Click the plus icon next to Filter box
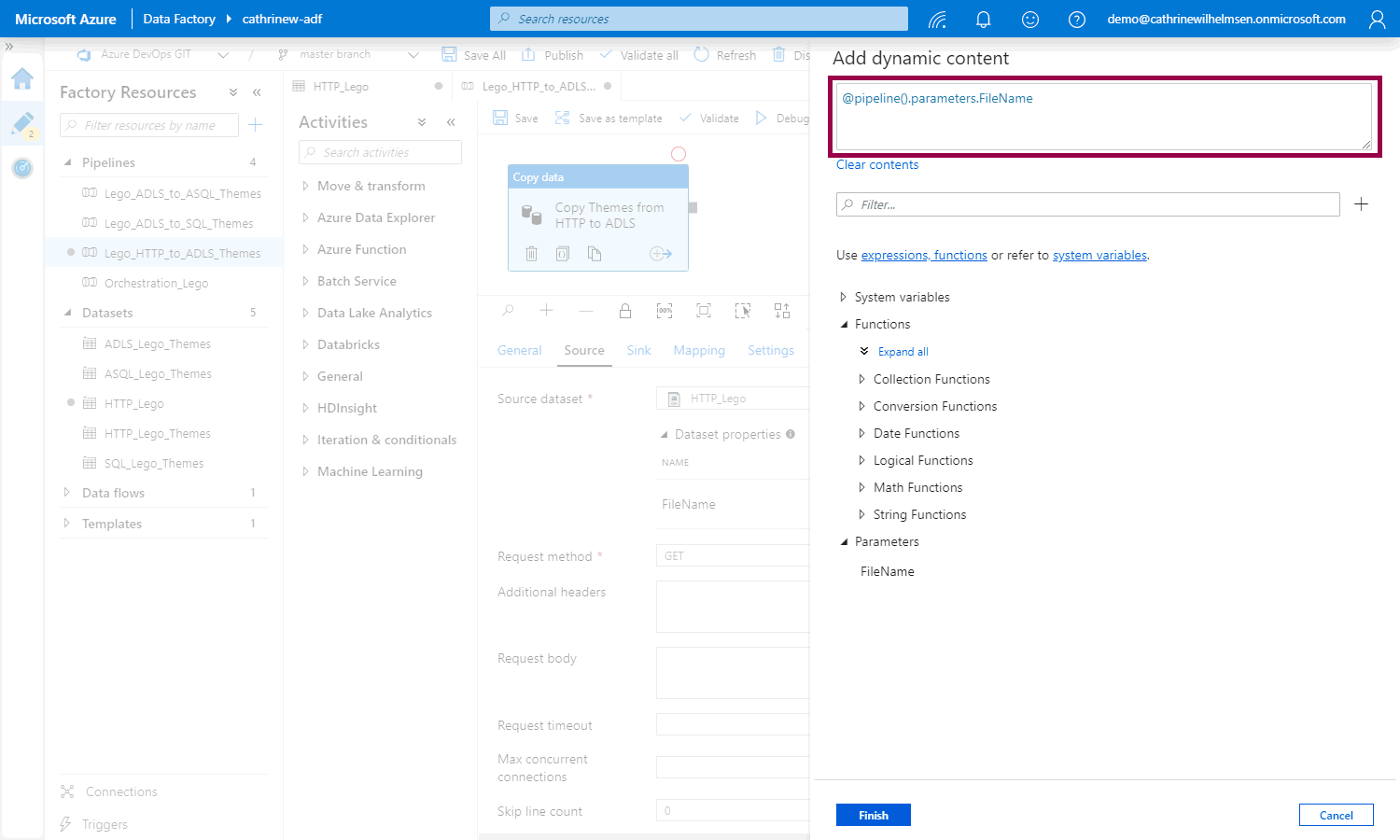The width and height of the screenshot is (1400, 840). pyautogui.click(x=1362, y=204)
